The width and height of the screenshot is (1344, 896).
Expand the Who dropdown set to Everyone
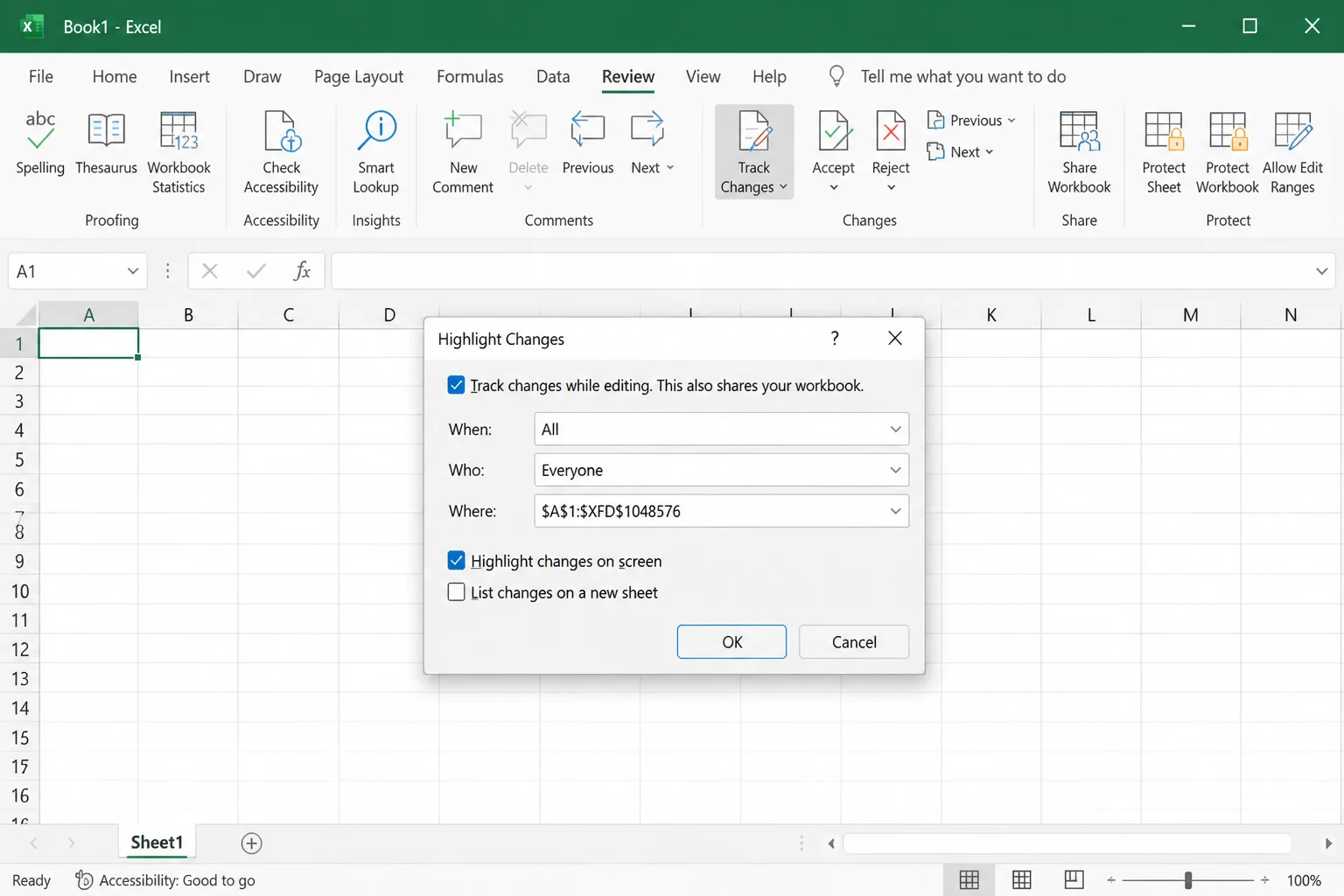(895, 470)
